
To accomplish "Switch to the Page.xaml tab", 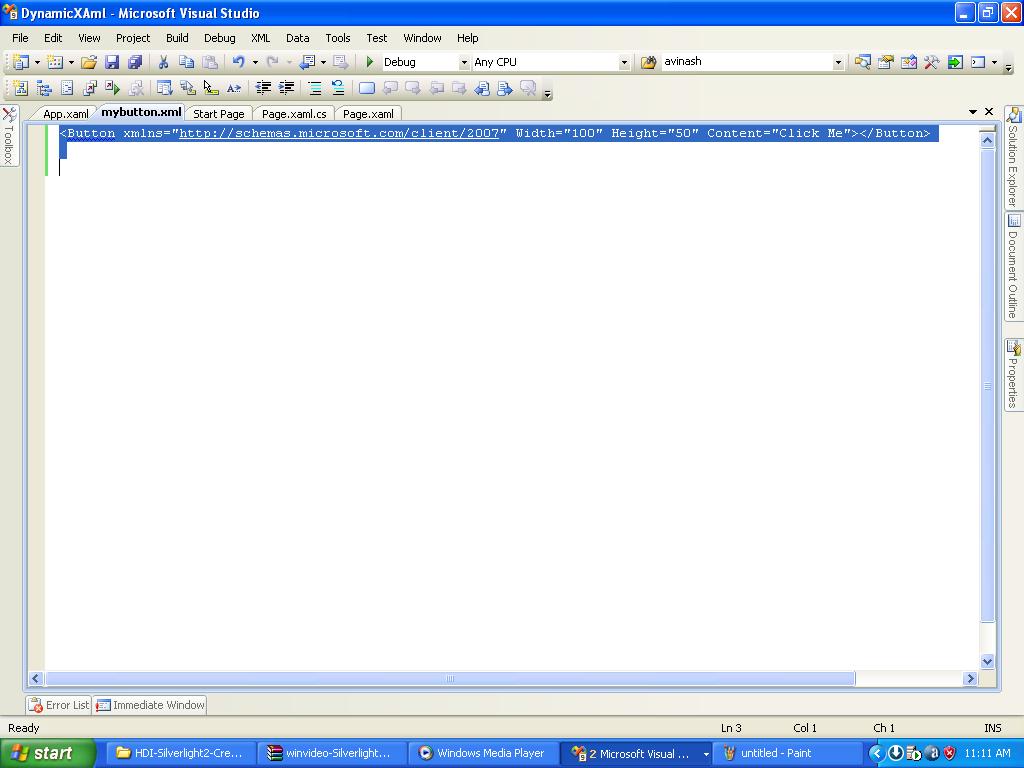I will click(368, 114).
